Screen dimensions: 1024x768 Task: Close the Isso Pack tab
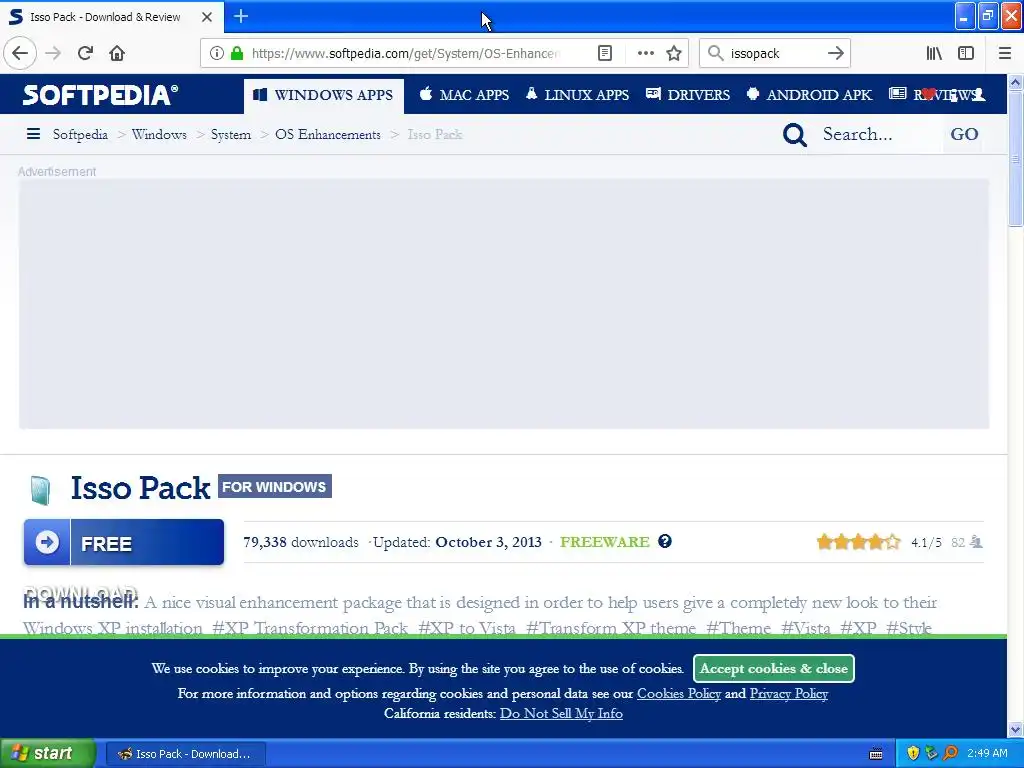[207, 17]
